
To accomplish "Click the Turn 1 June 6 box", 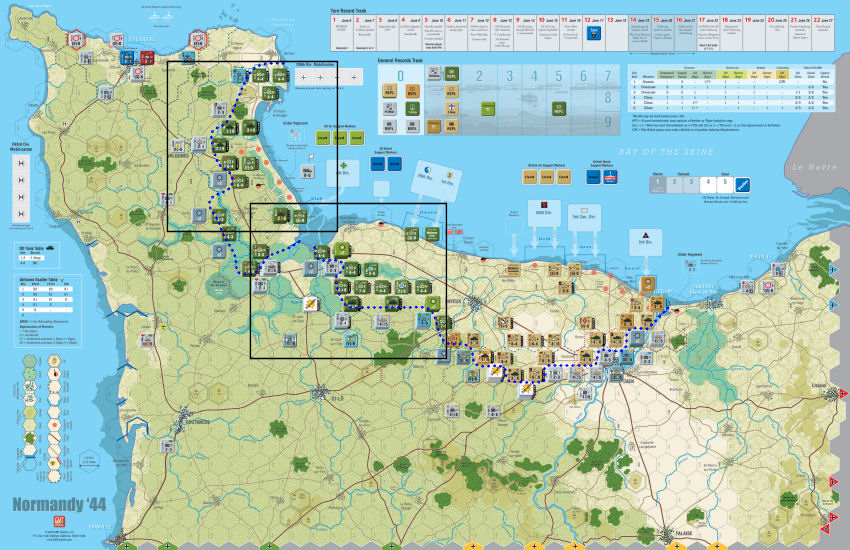I will click(x=342, y=33).
